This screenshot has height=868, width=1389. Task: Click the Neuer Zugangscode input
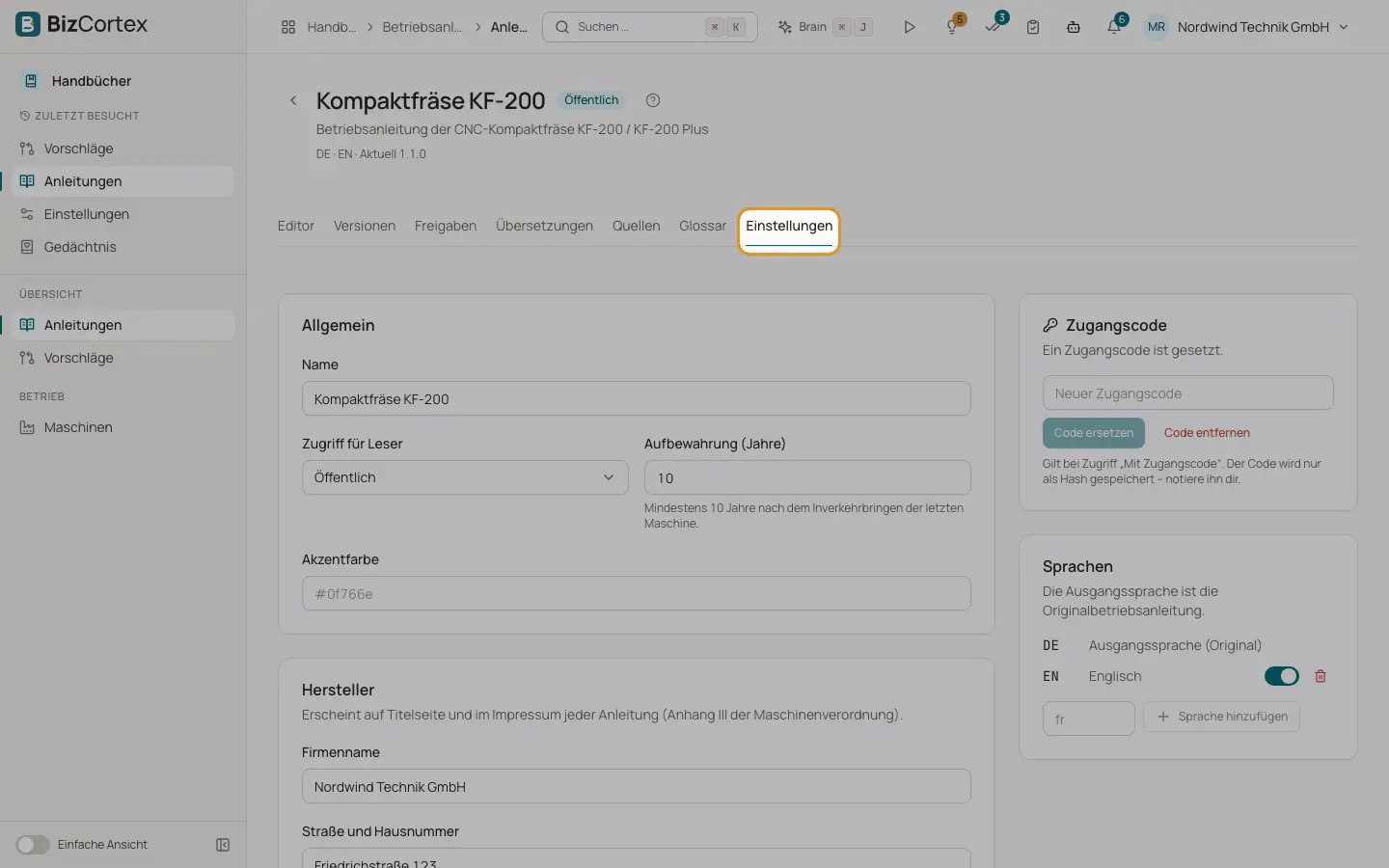point(1187,393)
